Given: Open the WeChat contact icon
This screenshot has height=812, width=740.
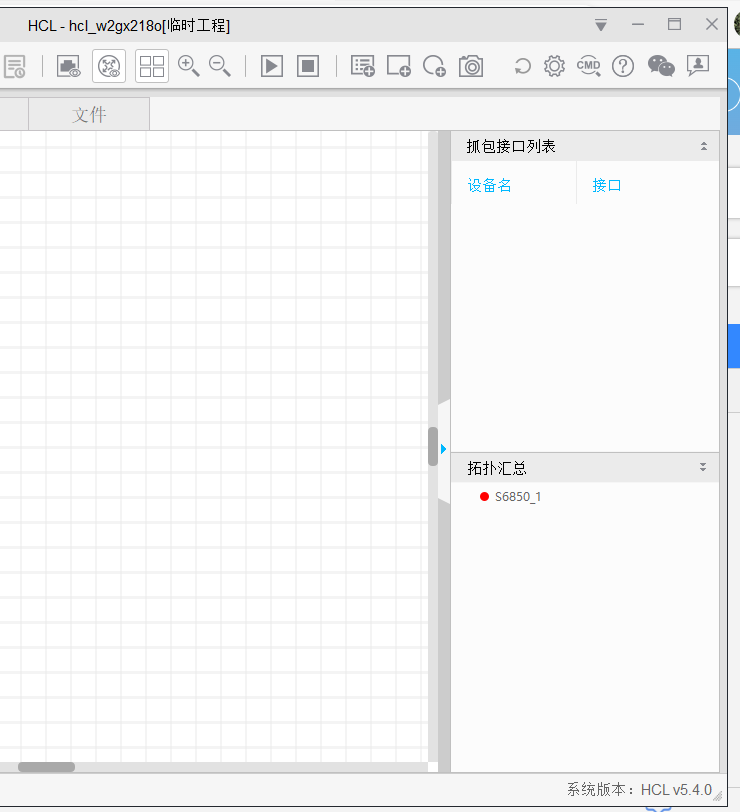Looking at the screenshot, I should 661,66.
